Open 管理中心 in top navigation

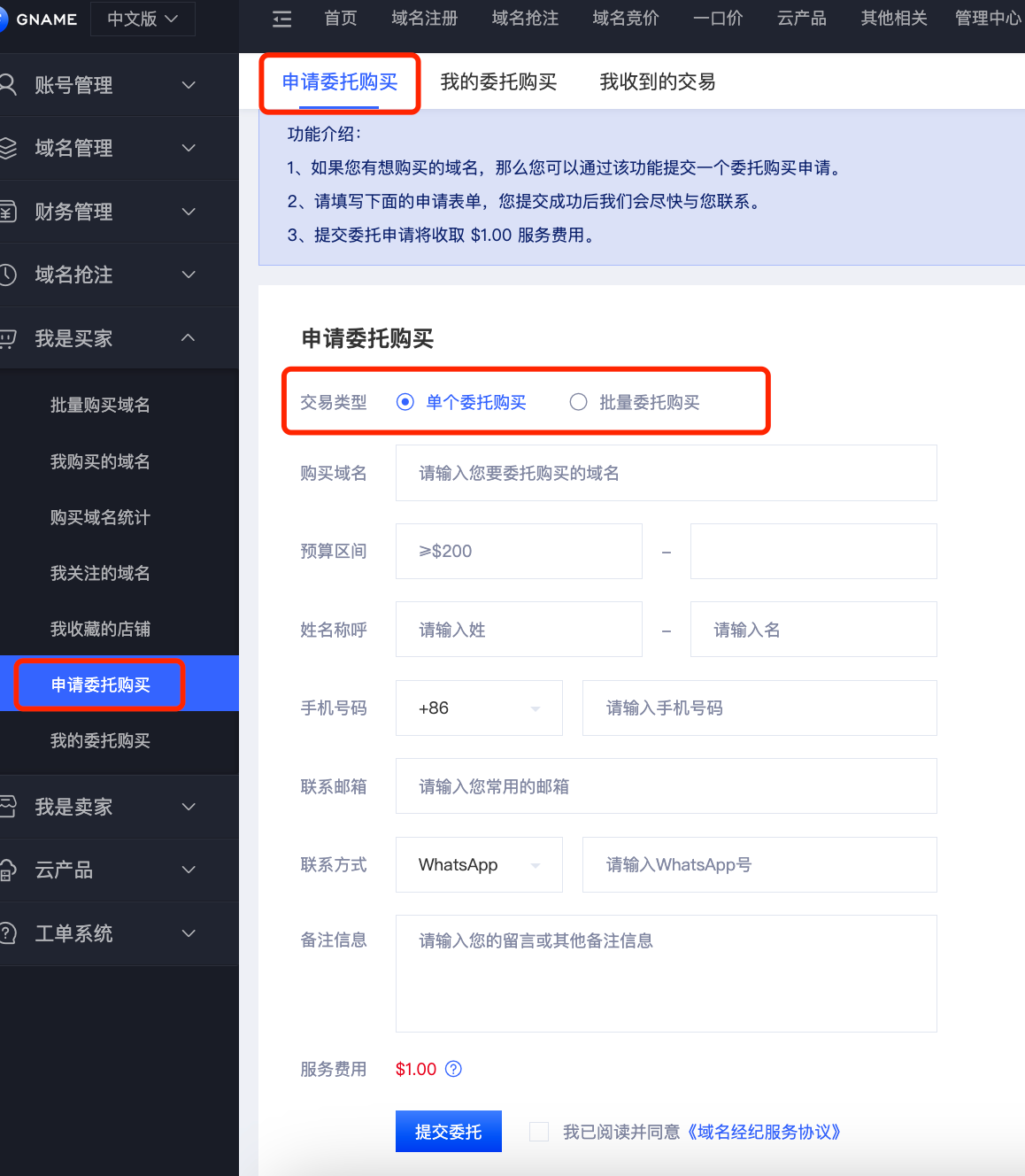coord(989,19)
